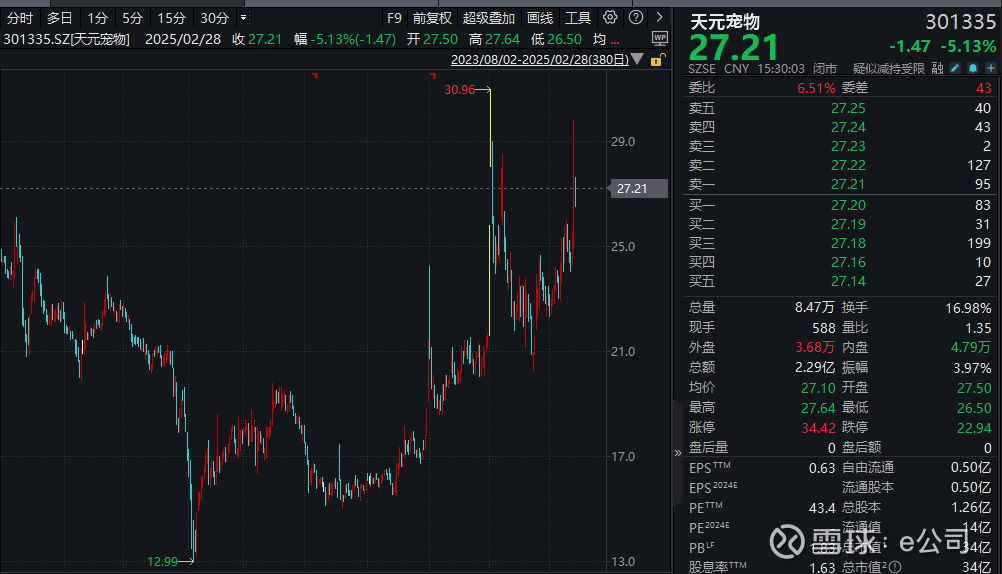Select the 30分 period tab
The height and width of the screenshot is (574, 1002).
pos(214,18)
